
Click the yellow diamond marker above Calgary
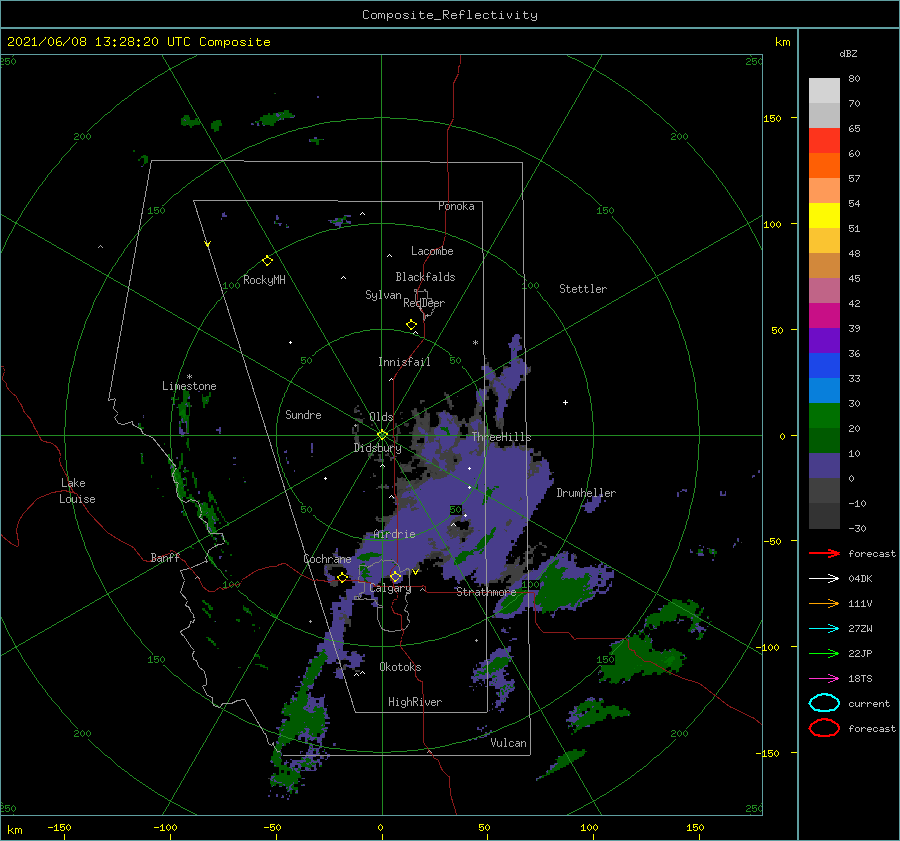395,576
